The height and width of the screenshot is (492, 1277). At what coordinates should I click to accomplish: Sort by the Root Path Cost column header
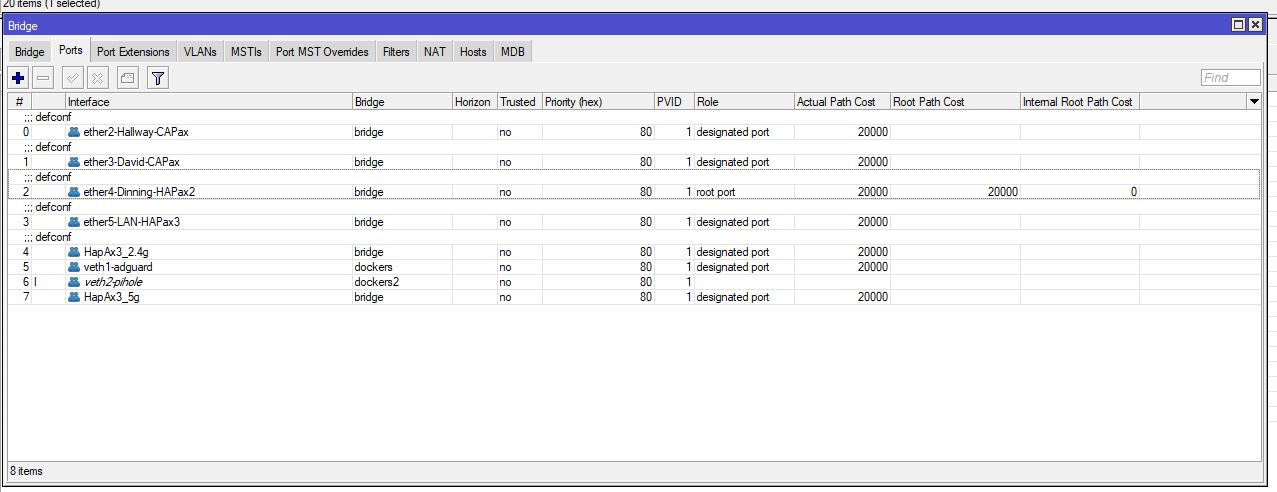tap(955, 102)
